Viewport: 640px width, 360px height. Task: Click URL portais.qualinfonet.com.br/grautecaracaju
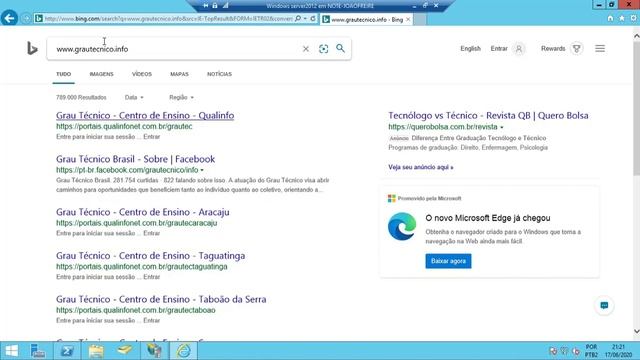(x=136, y=223)
